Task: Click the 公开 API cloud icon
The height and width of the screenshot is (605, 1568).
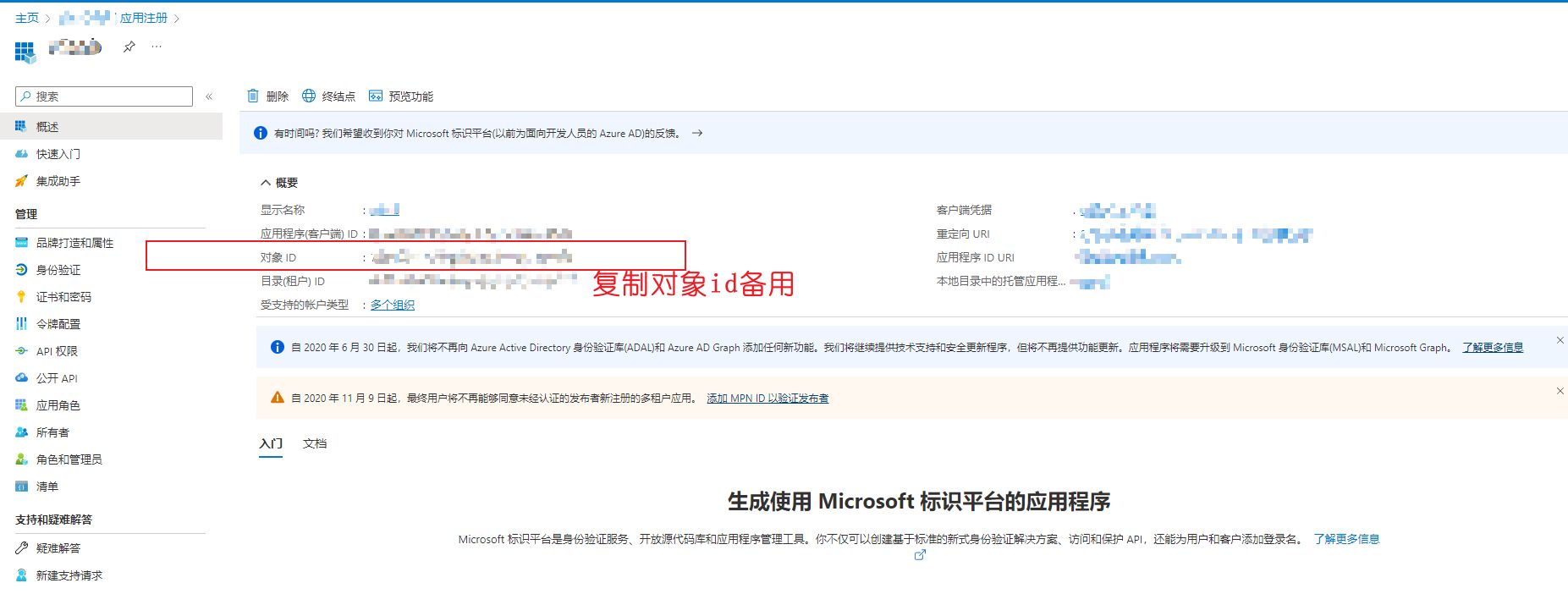Action: click(x=21, y=378)
